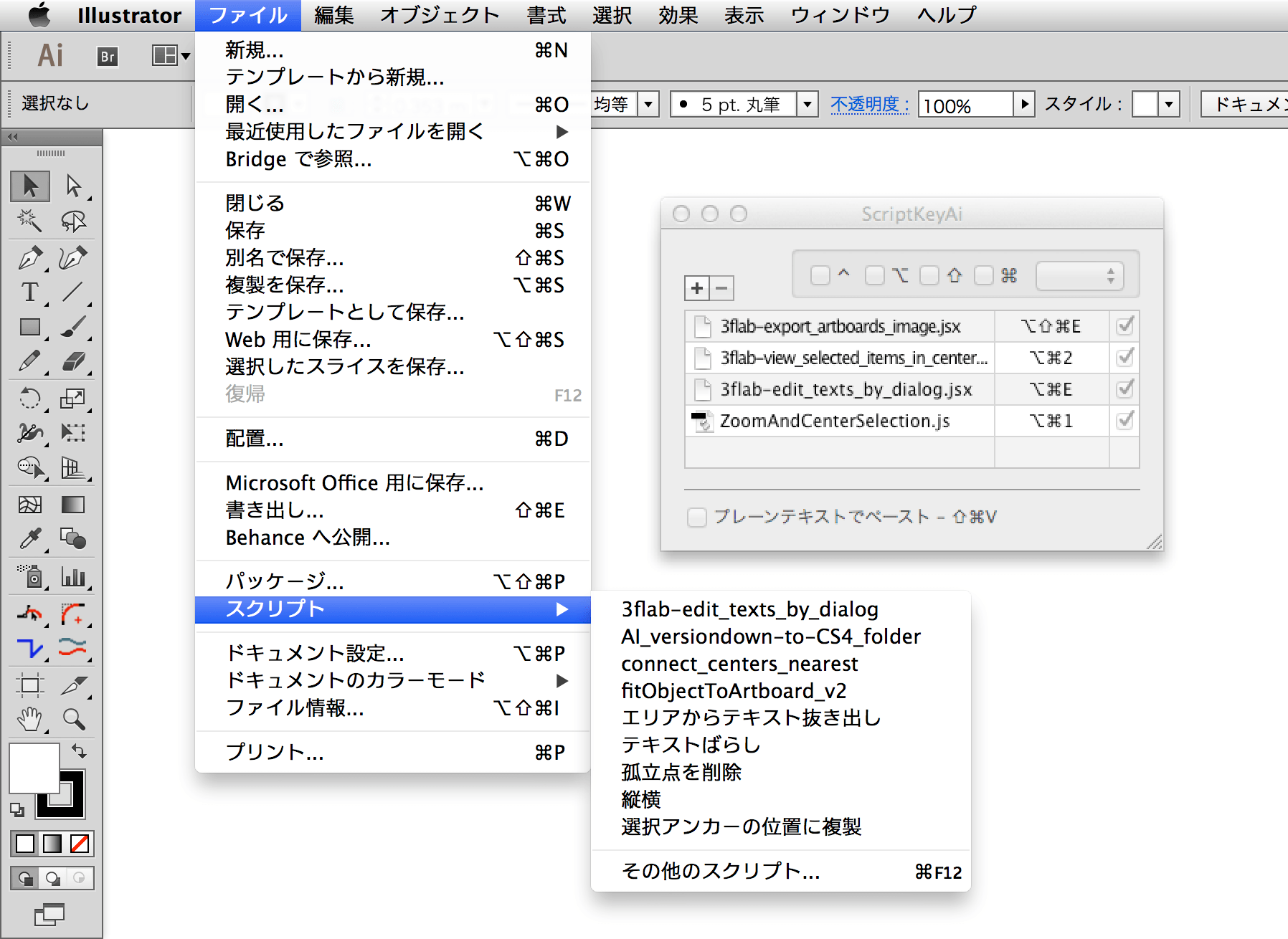Image resolution: width=1288 pixels, height=939 pixels.
Task: Select the Selection tool (black arrow)
Action: pyautogui.click(x=30, y=186)
